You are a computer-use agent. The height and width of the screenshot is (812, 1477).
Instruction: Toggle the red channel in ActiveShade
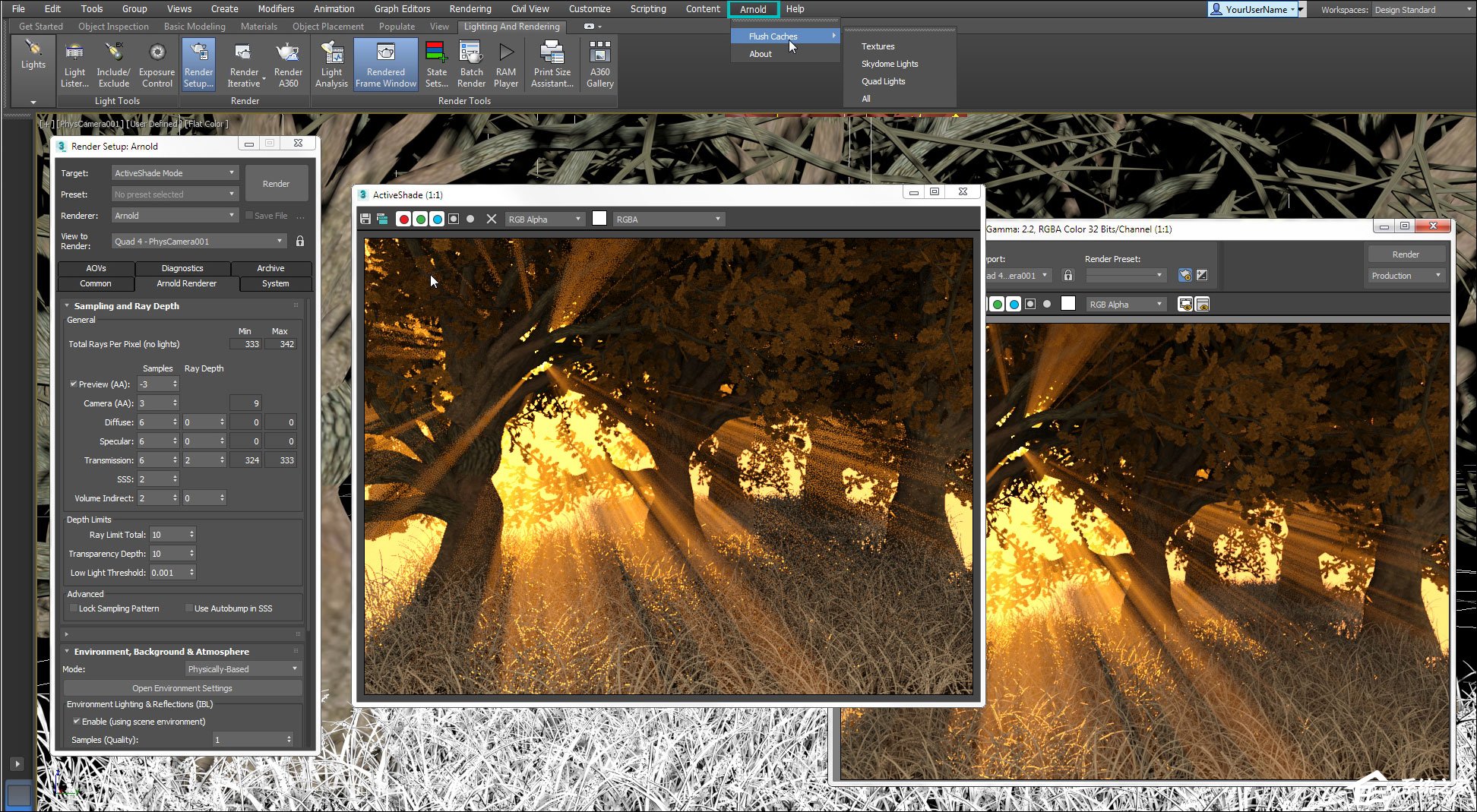[404, 219]
